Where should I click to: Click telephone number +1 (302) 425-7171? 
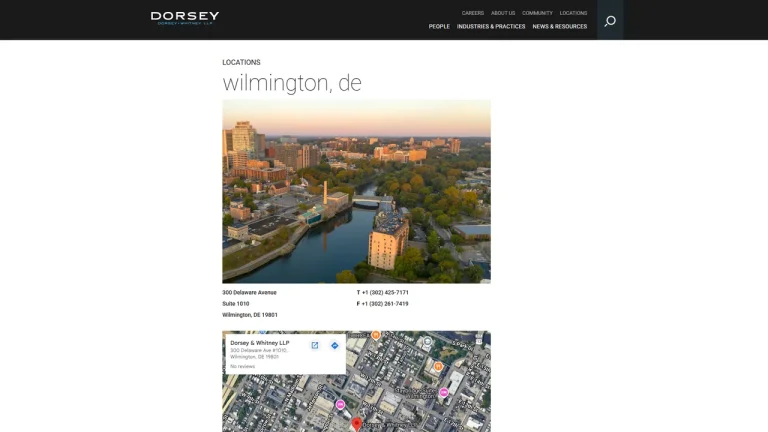click(385, 292)
